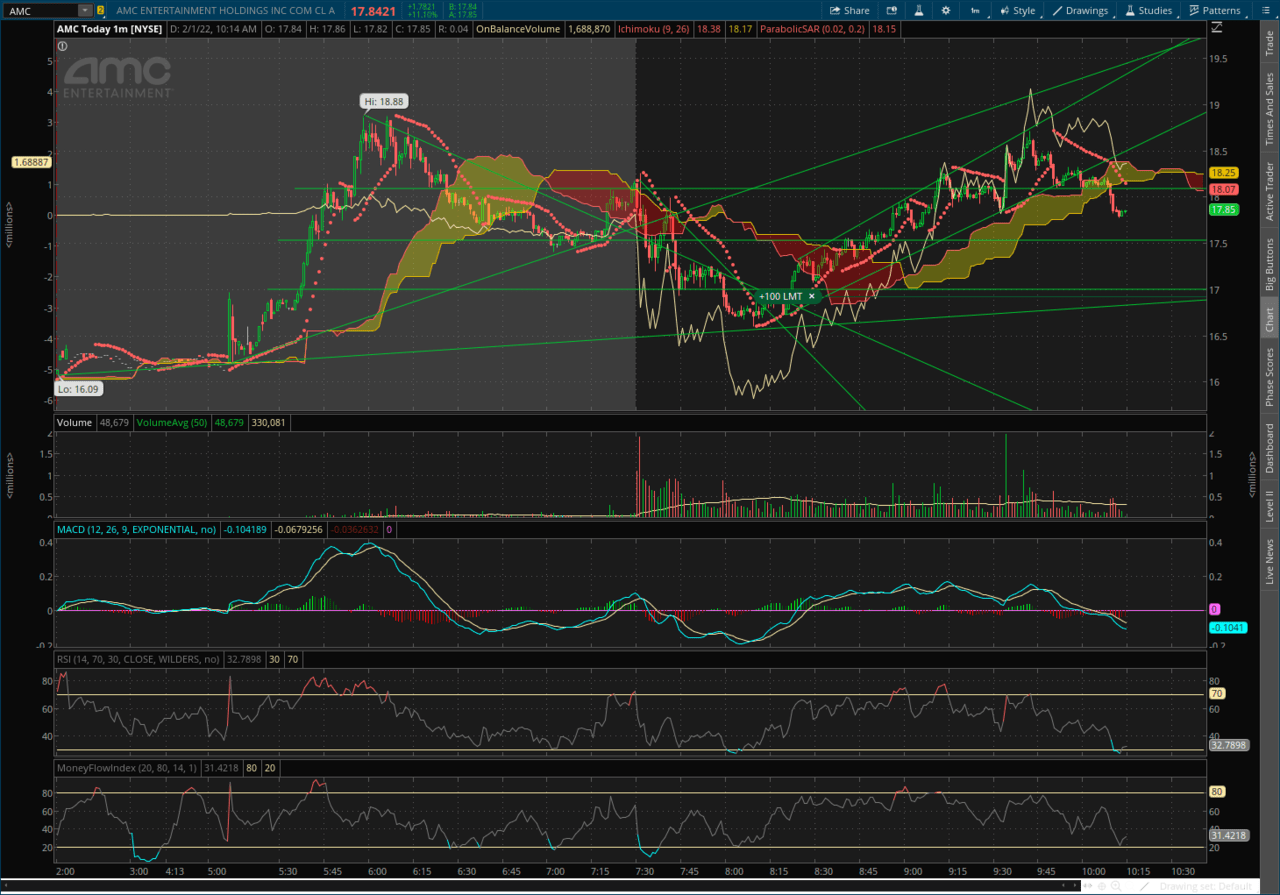Click the AMC symbol input field

pos(41,10)
